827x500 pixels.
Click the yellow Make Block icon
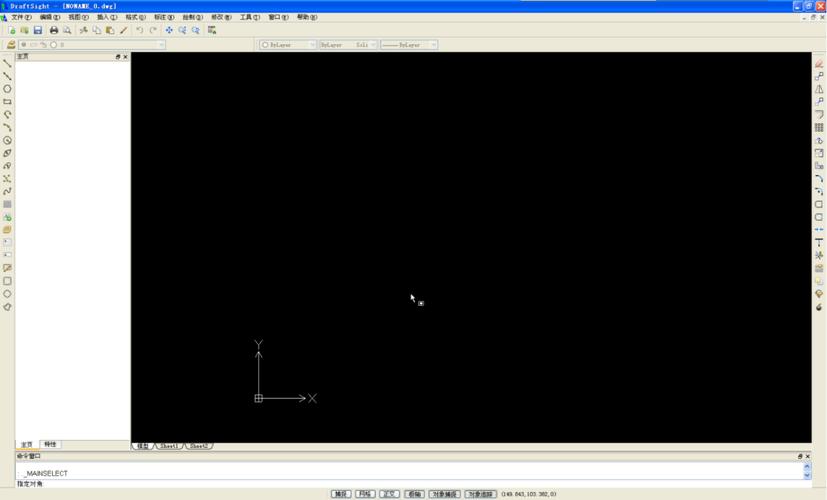(7, 230)
